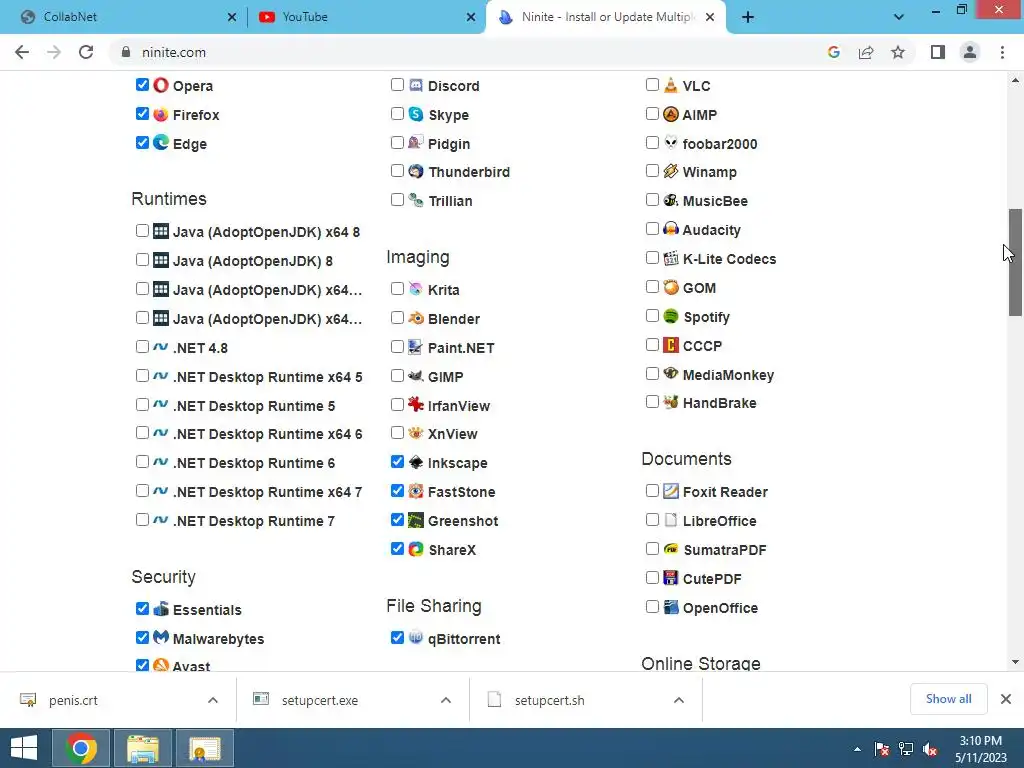Expand options for setupcert.sh download
The height and width of the screenshot is (768, 1024).
[x=679, y=700]
